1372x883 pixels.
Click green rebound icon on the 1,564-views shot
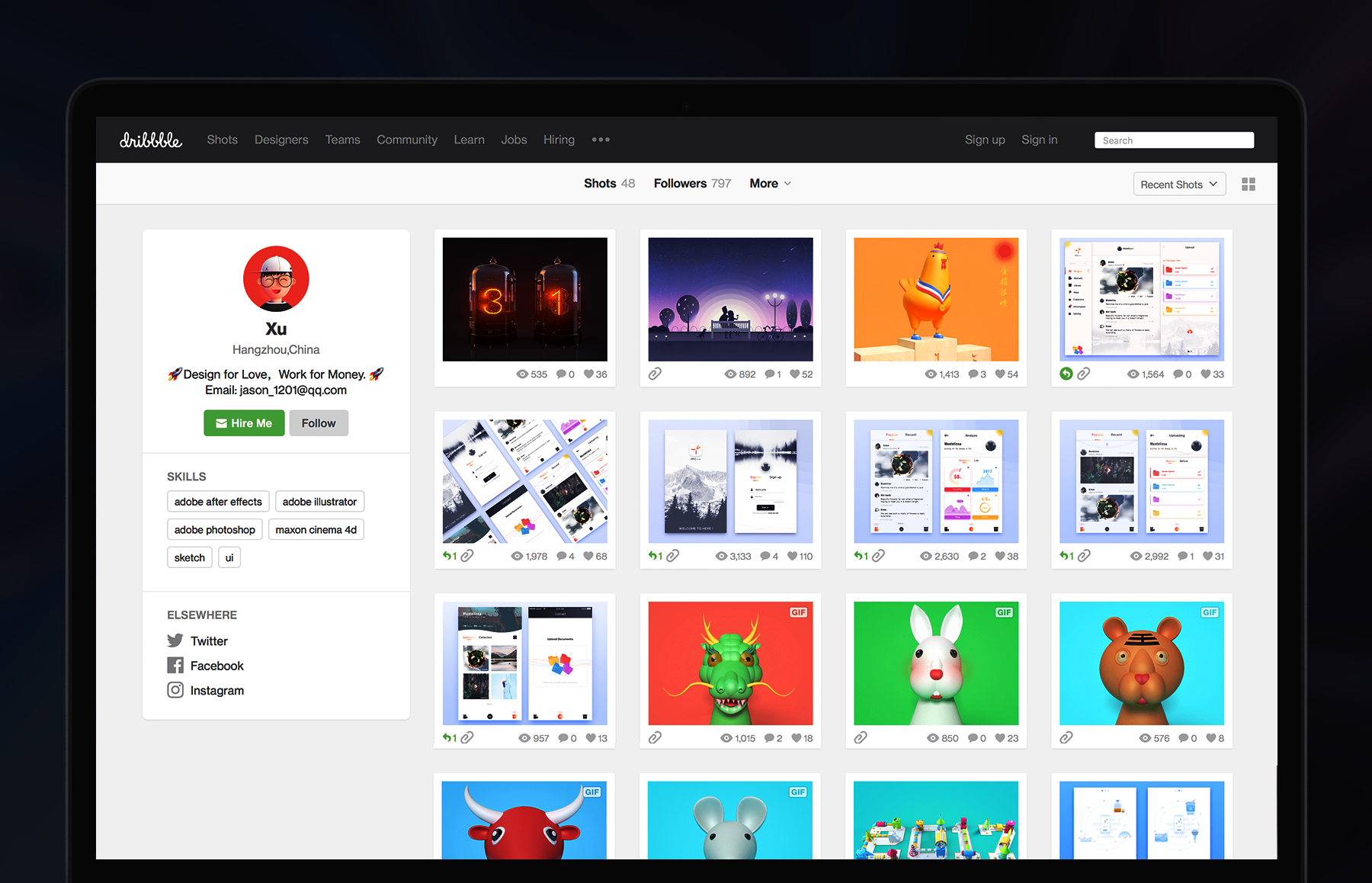tap(1066, 374)
